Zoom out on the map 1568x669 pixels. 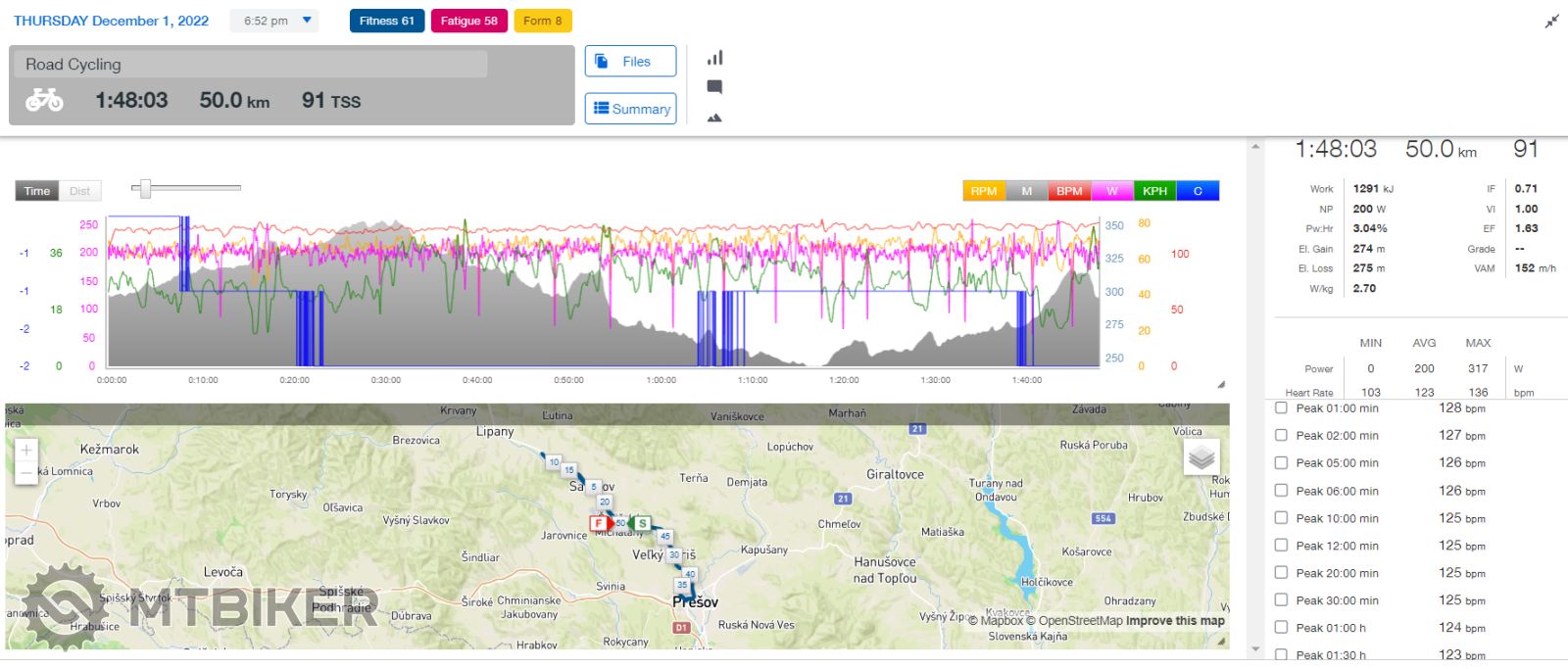coord(26,473)
